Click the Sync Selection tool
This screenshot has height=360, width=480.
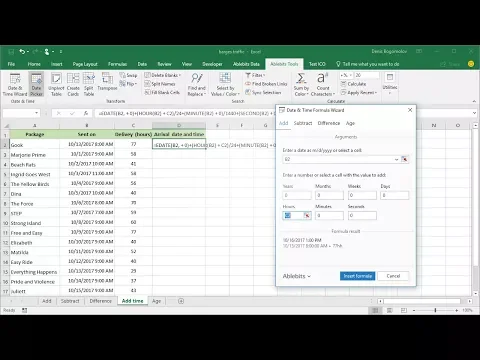click(263, 92)
